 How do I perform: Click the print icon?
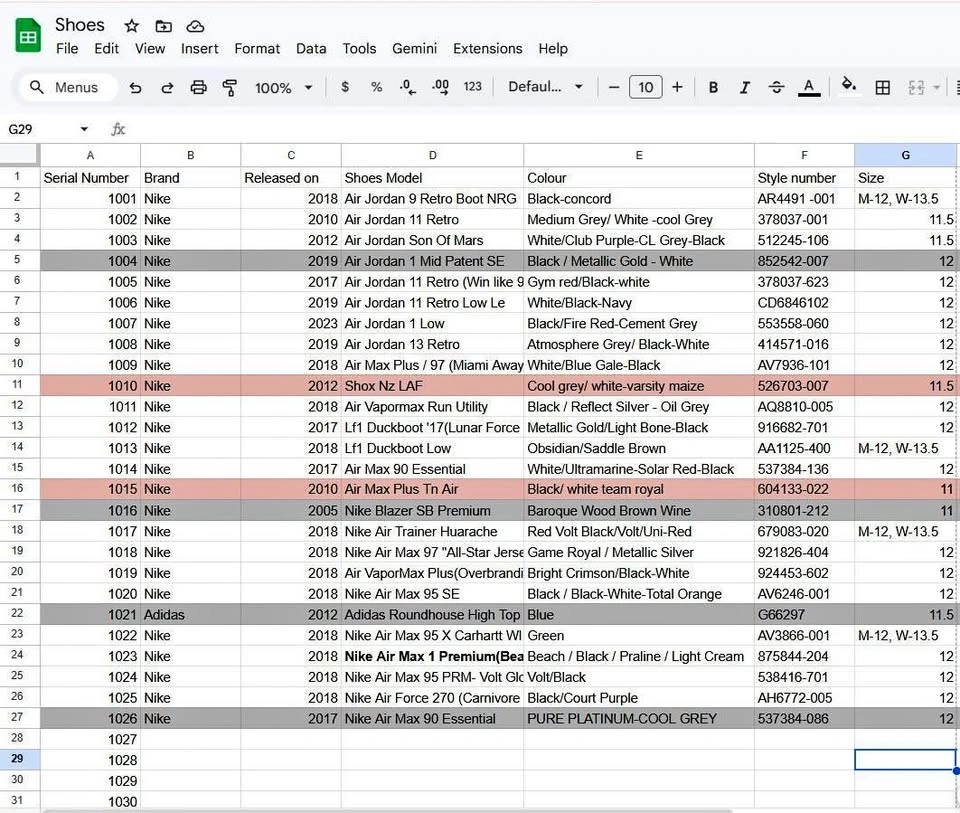pos(198,88)
